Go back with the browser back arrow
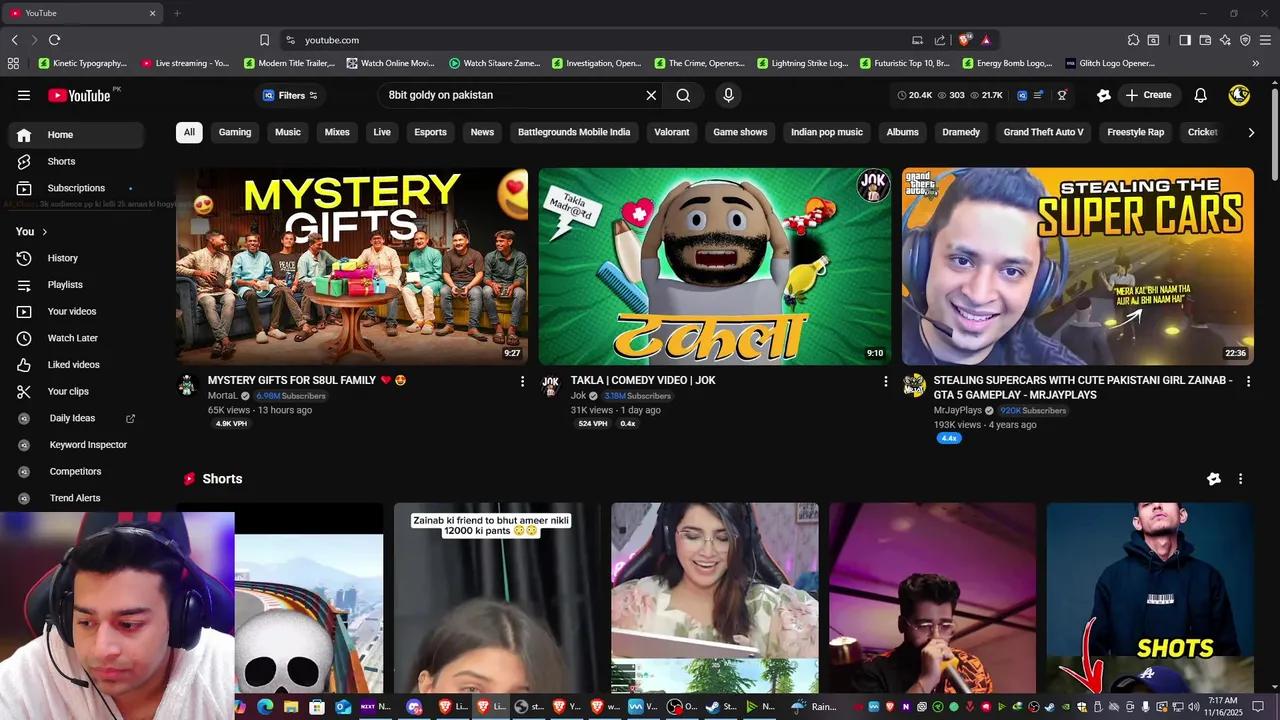 (x=14, y=40)
